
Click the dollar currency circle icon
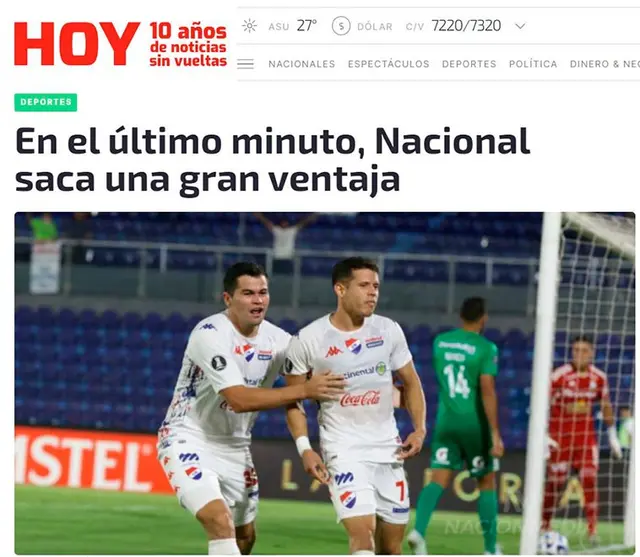coord(341,26)
